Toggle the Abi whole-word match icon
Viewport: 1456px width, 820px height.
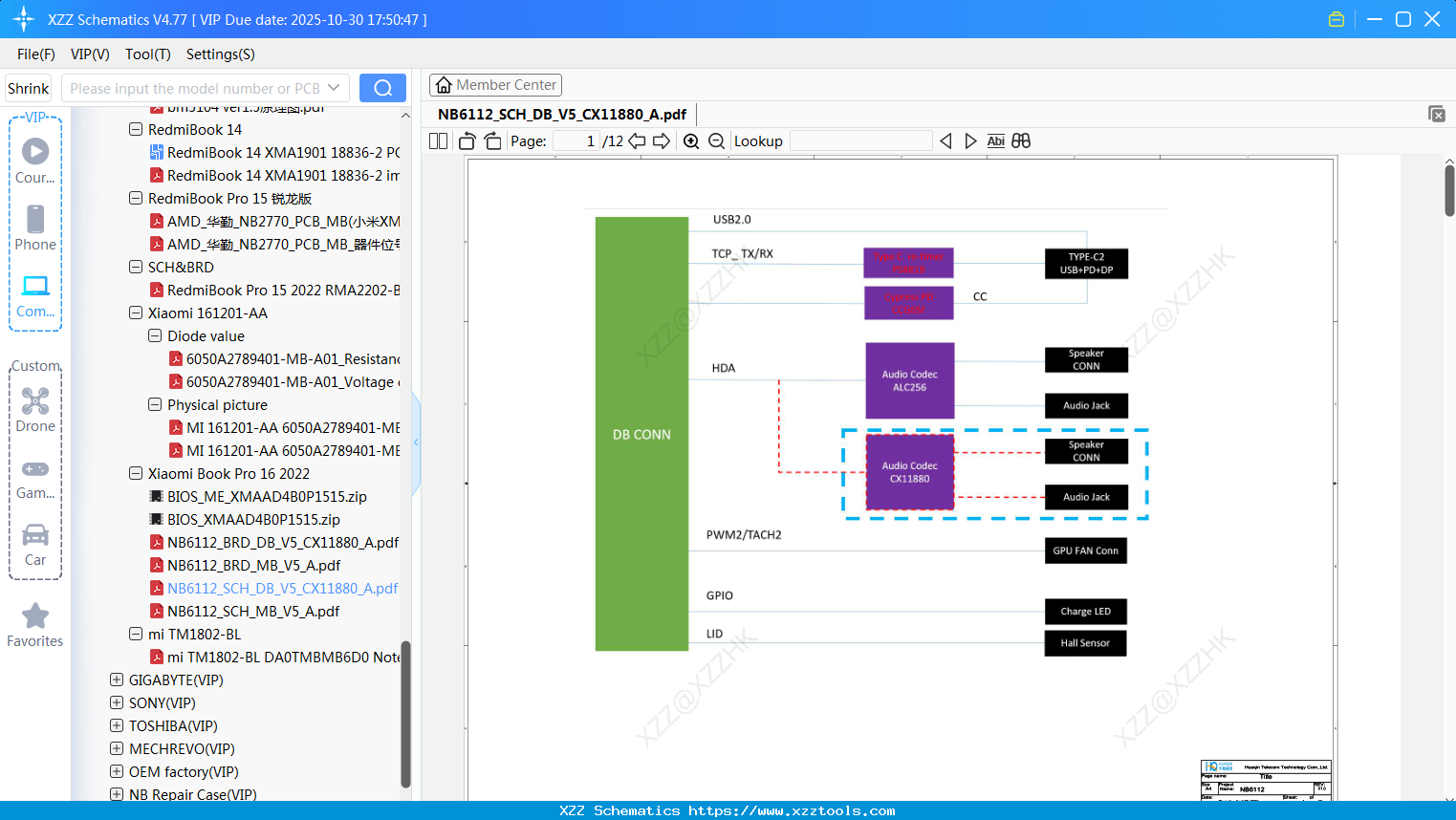(995, 141)
